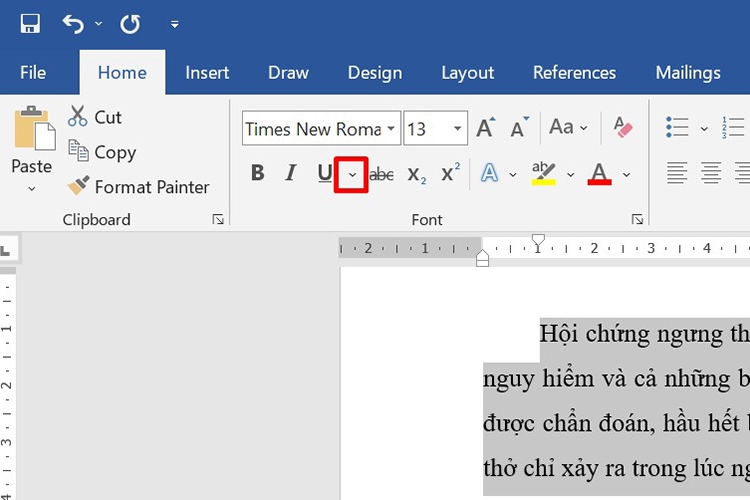
Task: Open the Change Case Aa menu
Action: [x=568, y=127]
